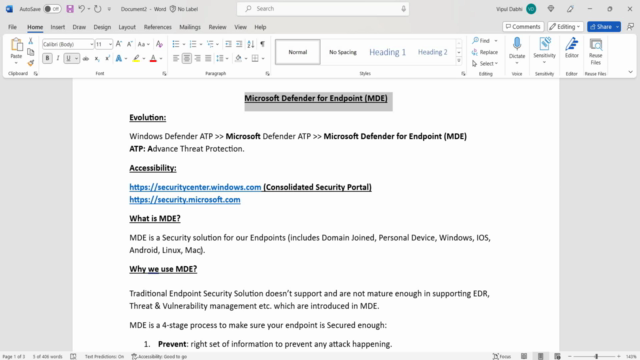Image resolution: width=640 pixels, height=360 pixels.
Task: Increase paragraph indent
Action: [239, 44]
